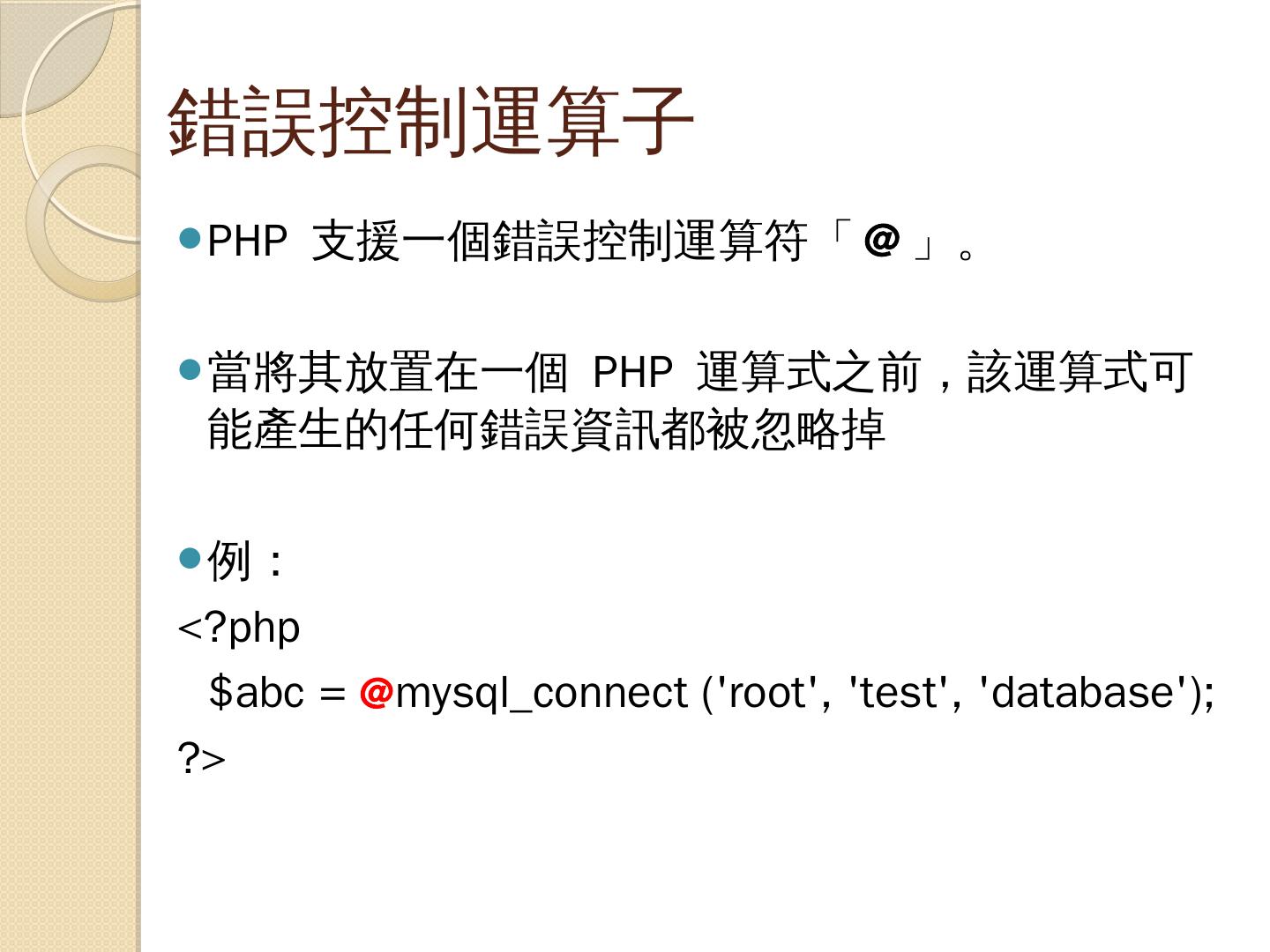Click the $abc variable in the code
The width and height of the screenshot is (1270, 952).
(x=257, y=692)
